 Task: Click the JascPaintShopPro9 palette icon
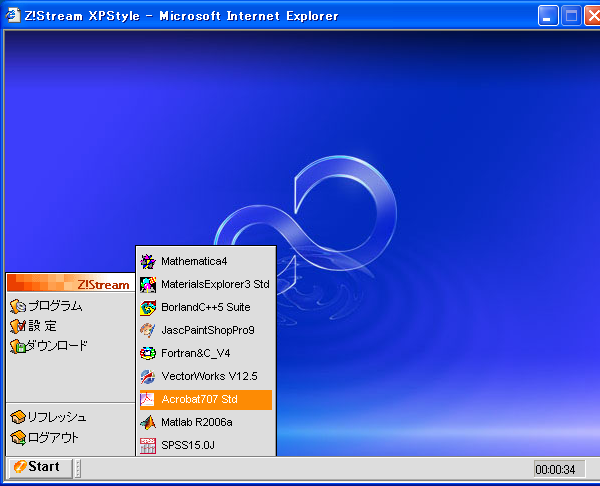(x=148, y=331)
